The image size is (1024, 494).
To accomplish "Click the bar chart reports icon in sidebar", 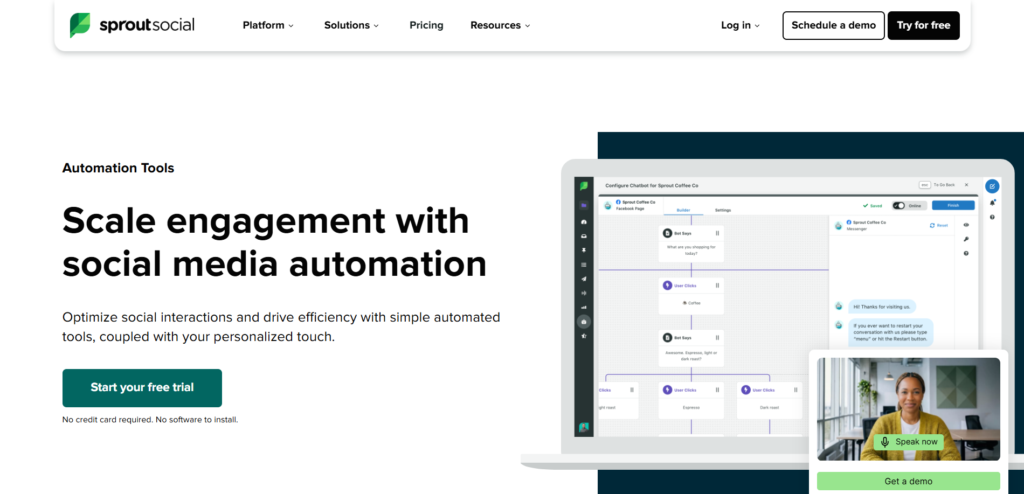I will pyautogui.click(x=584, y=307).
